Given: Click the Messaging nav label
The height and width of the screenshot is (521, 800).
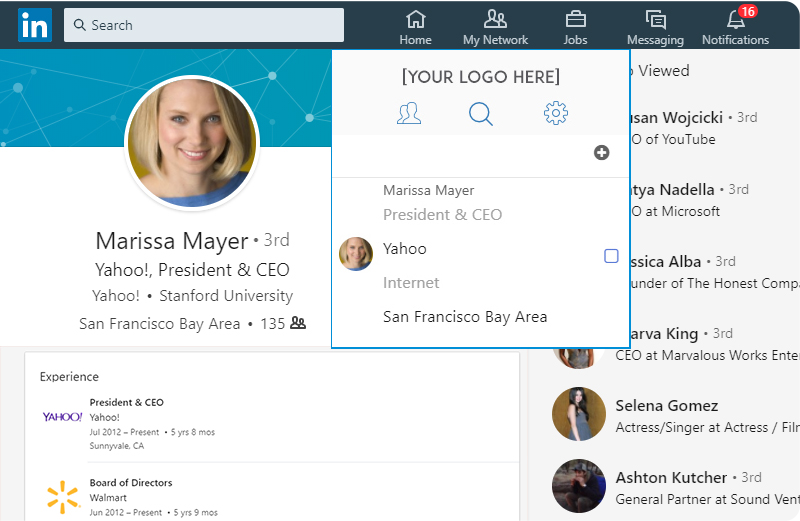Looking at the screenshot, I should pyautogui.click(x=655, y=40).
